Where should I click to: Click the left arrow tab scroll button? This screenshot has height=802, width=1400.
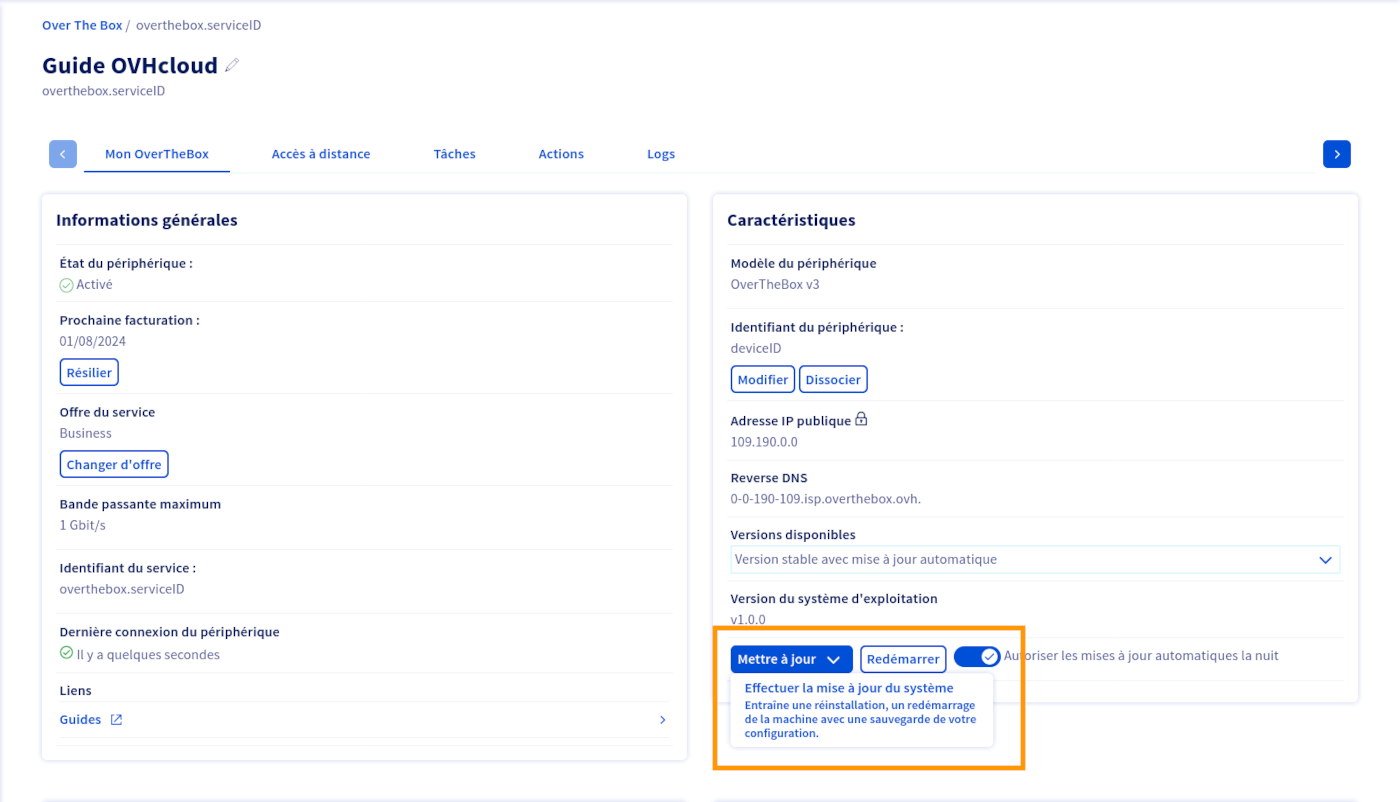pyautogui.click(x=63, y=154)
